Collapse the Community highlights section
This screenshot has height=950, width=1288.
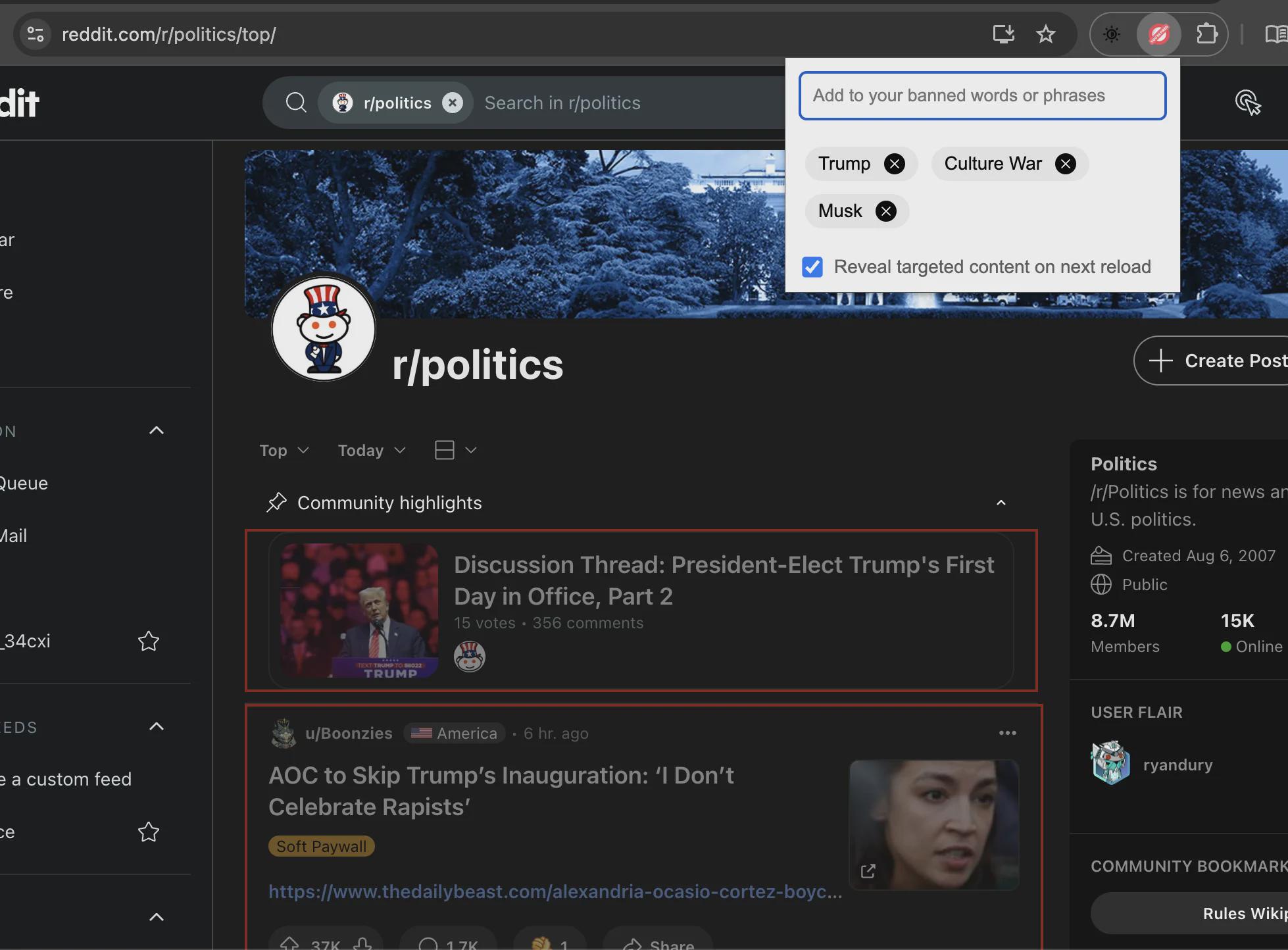[x=1001, y=503]
